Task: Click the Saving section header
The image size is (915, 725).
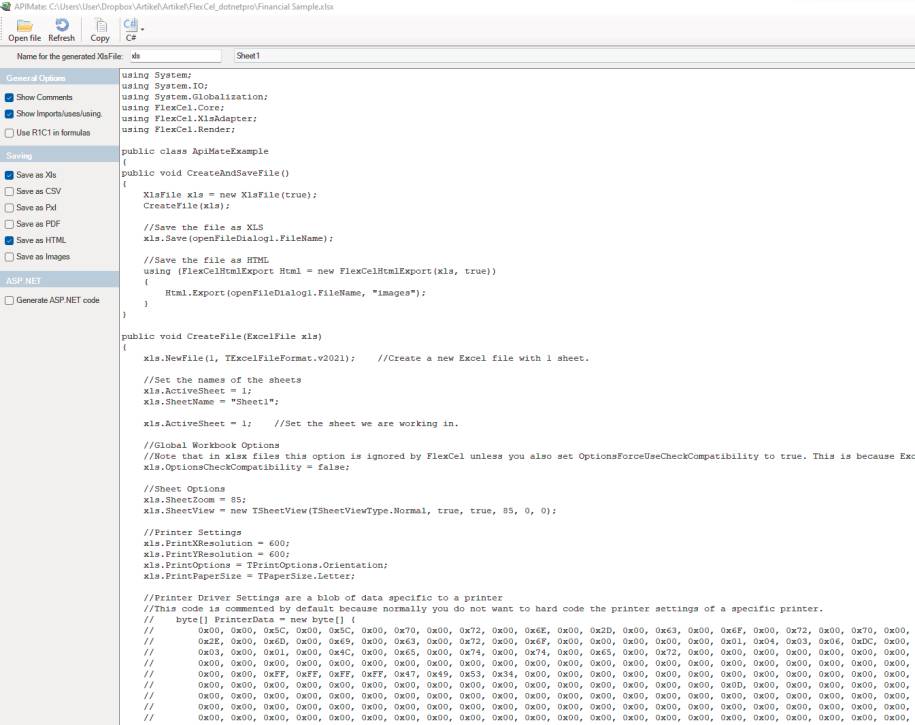Action: click(60, 155)
